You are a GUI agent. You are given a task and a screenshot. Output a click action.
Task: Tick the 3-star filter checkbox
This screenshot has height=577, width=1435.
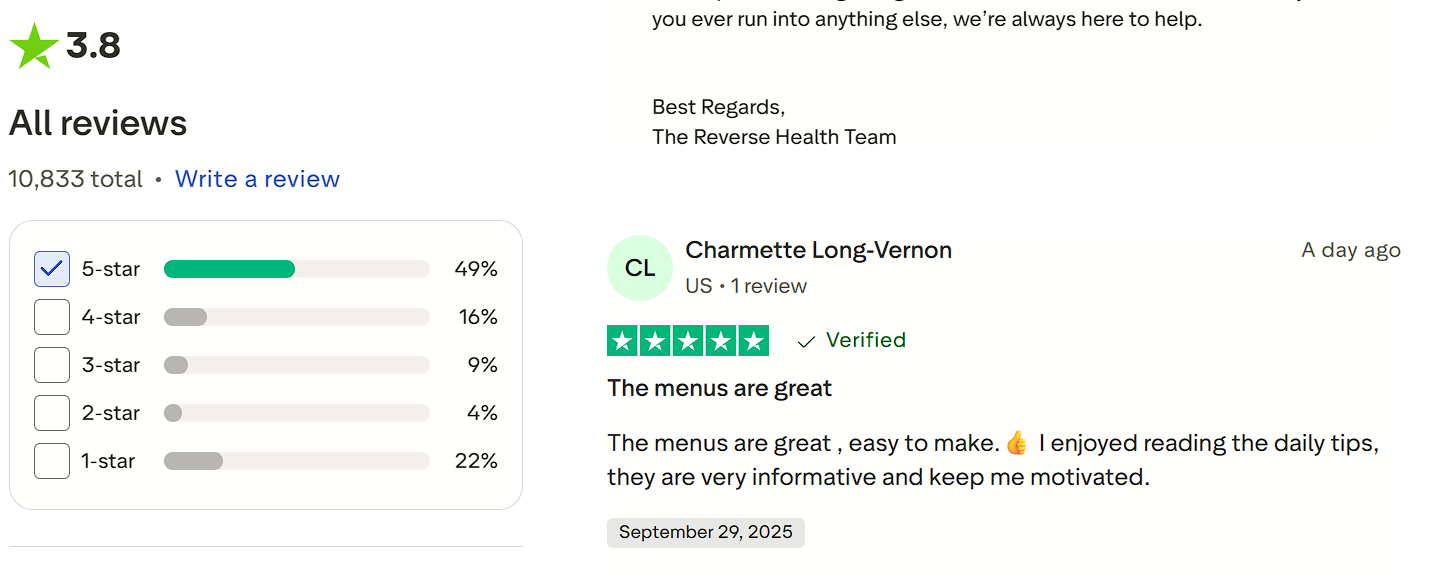click(52, 365)
